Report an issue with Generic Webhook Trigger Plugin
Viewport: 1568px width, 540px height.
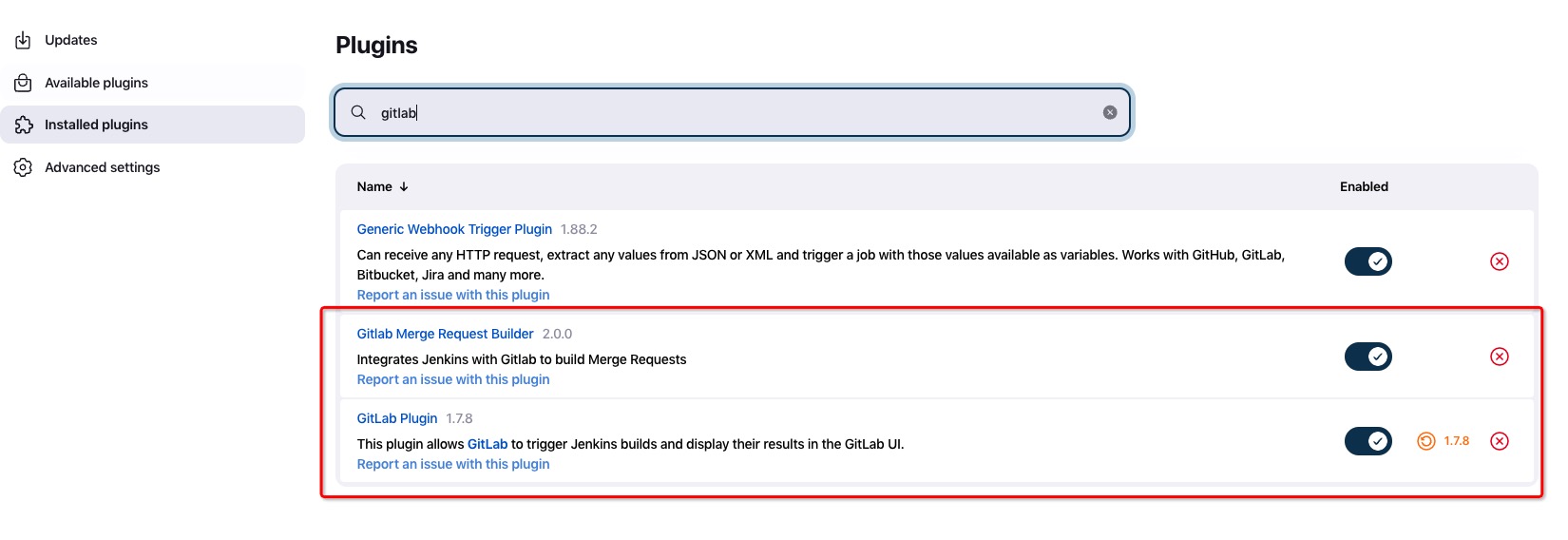[x=453, y=295]
